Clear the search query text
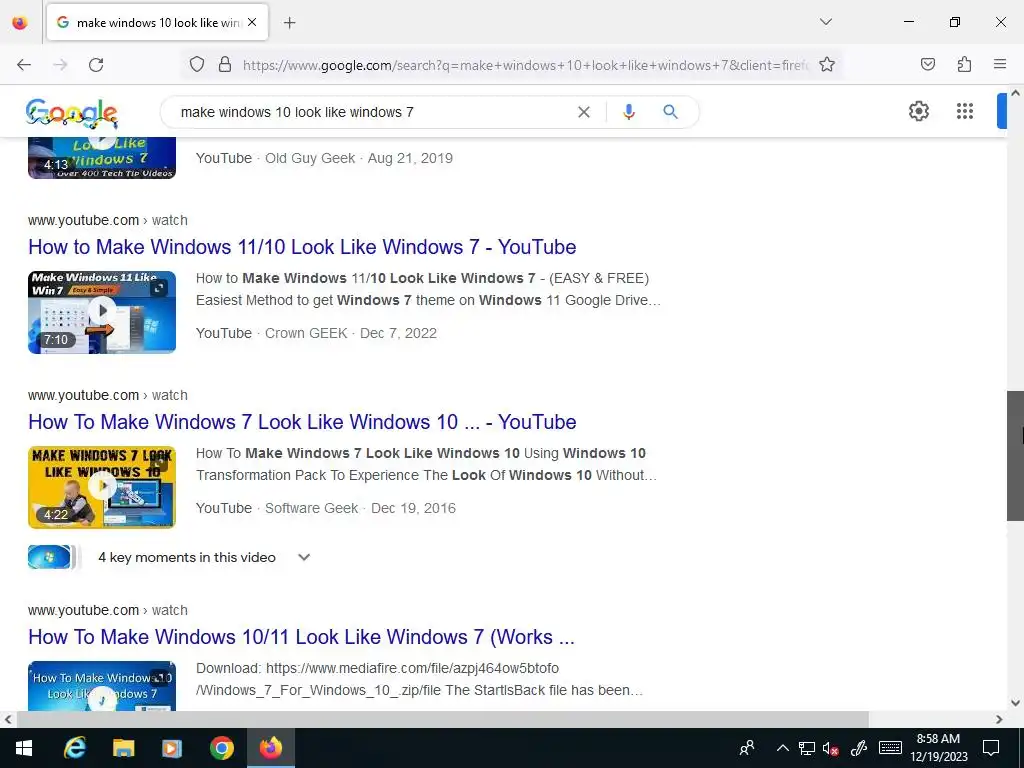Image resolution: width=1024 pixels, height=768 pixels. 584,112
